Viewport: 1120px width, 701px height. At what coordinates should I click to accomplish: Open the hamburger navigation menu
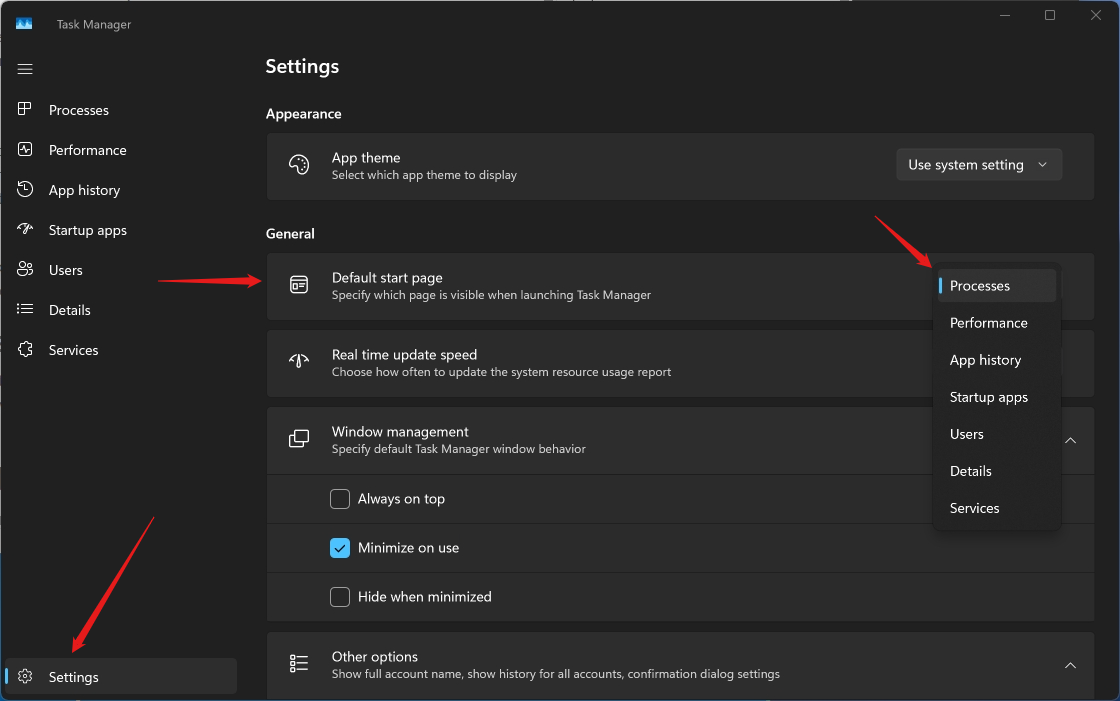tap(25, 69)
